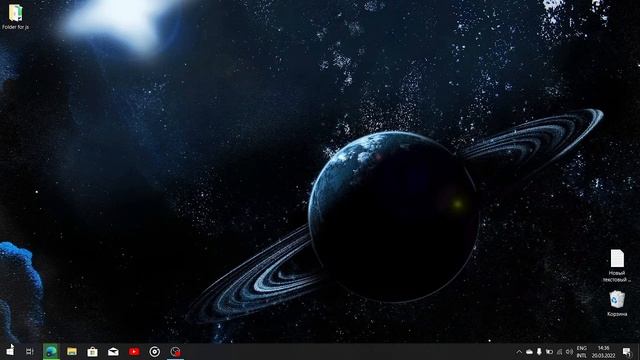Image resolution: width=640 pixels, height=360 pixels.
Task: Select the 'Folder for js' desktop folder
Action: pyautogui.click(x=16, y=17)
